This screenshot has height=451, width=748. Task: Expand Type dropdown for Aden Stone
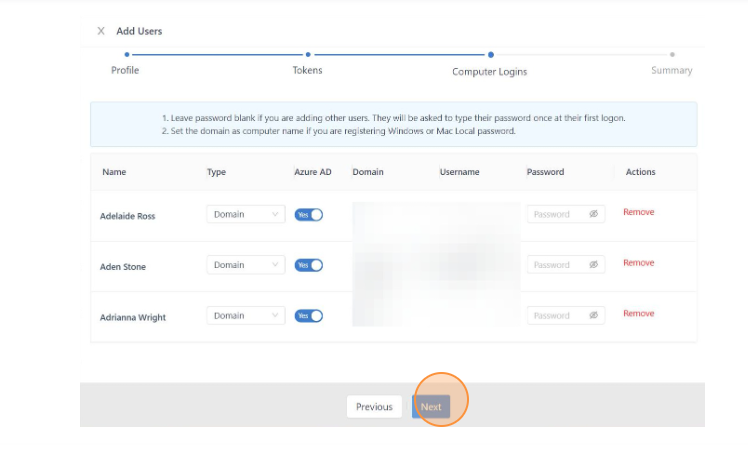(245, 265)
